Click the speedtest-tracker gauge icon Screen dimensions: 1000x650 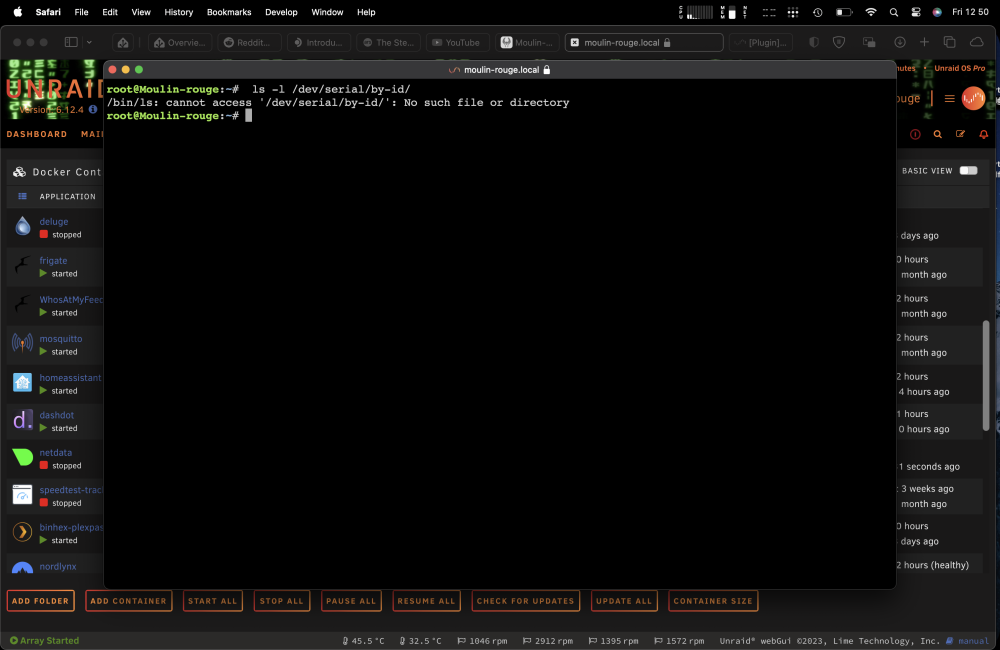point(23,495)
